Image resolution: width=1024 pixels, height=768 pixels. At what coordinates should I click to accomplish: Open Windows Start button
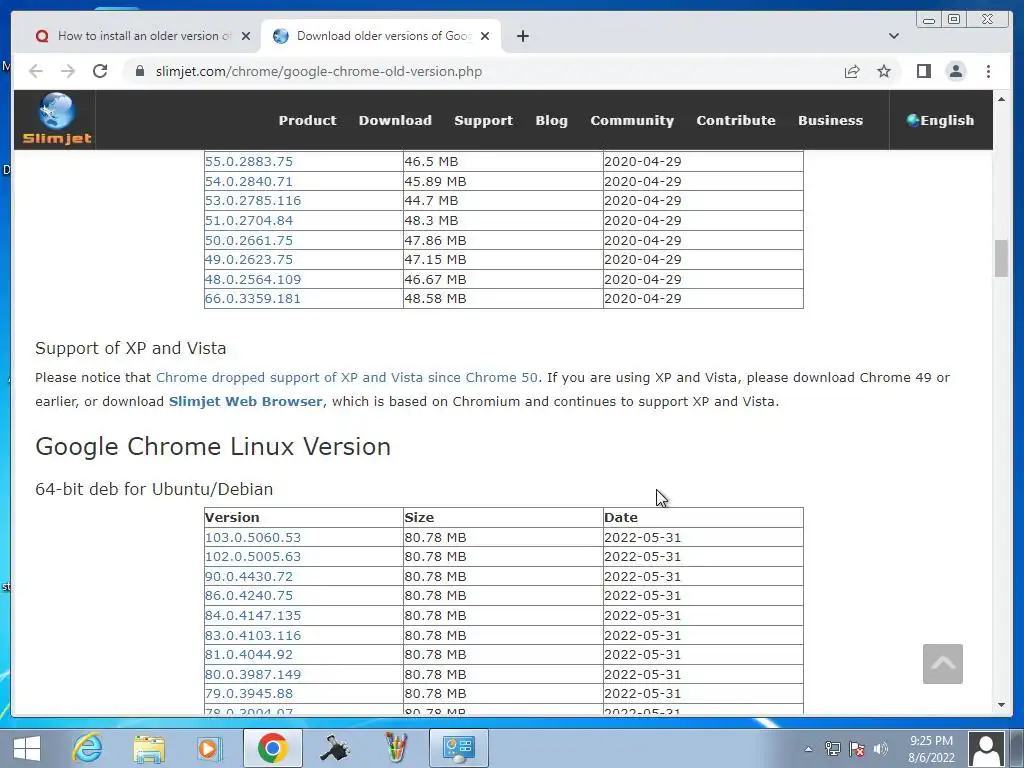click(27, 748)
